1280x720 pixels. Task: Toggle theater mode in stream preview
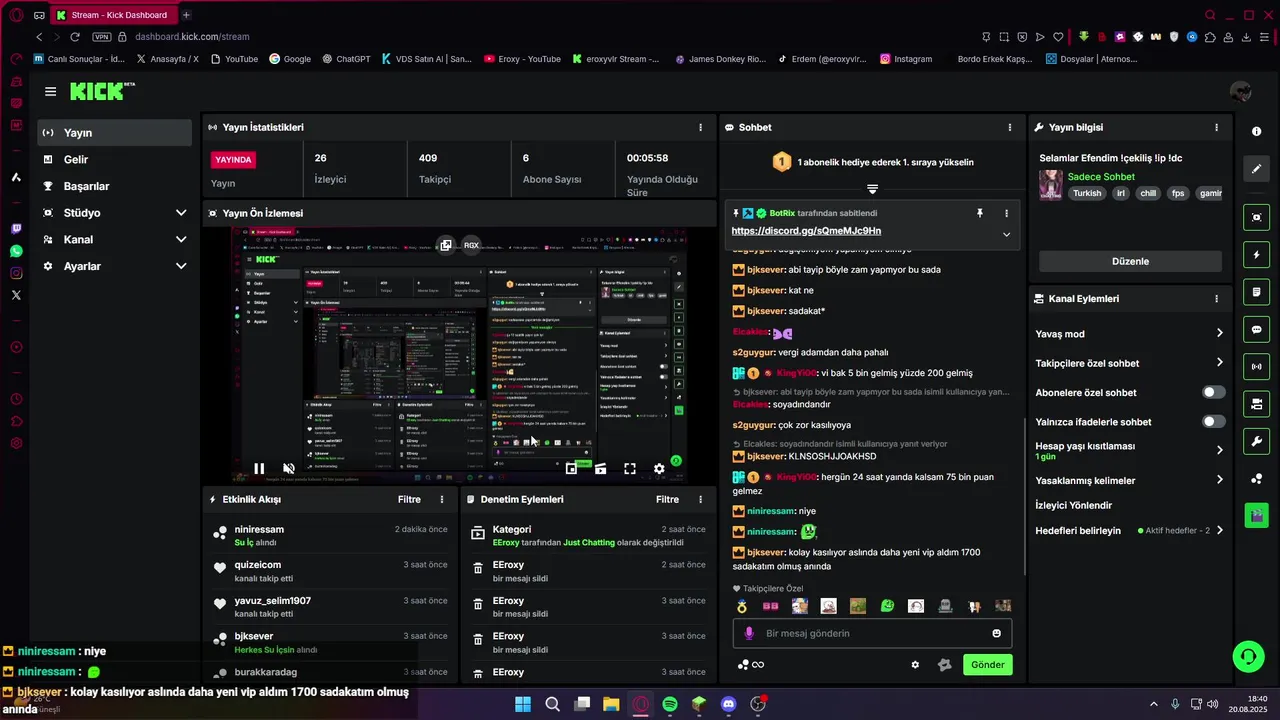[x=600, y=468]
